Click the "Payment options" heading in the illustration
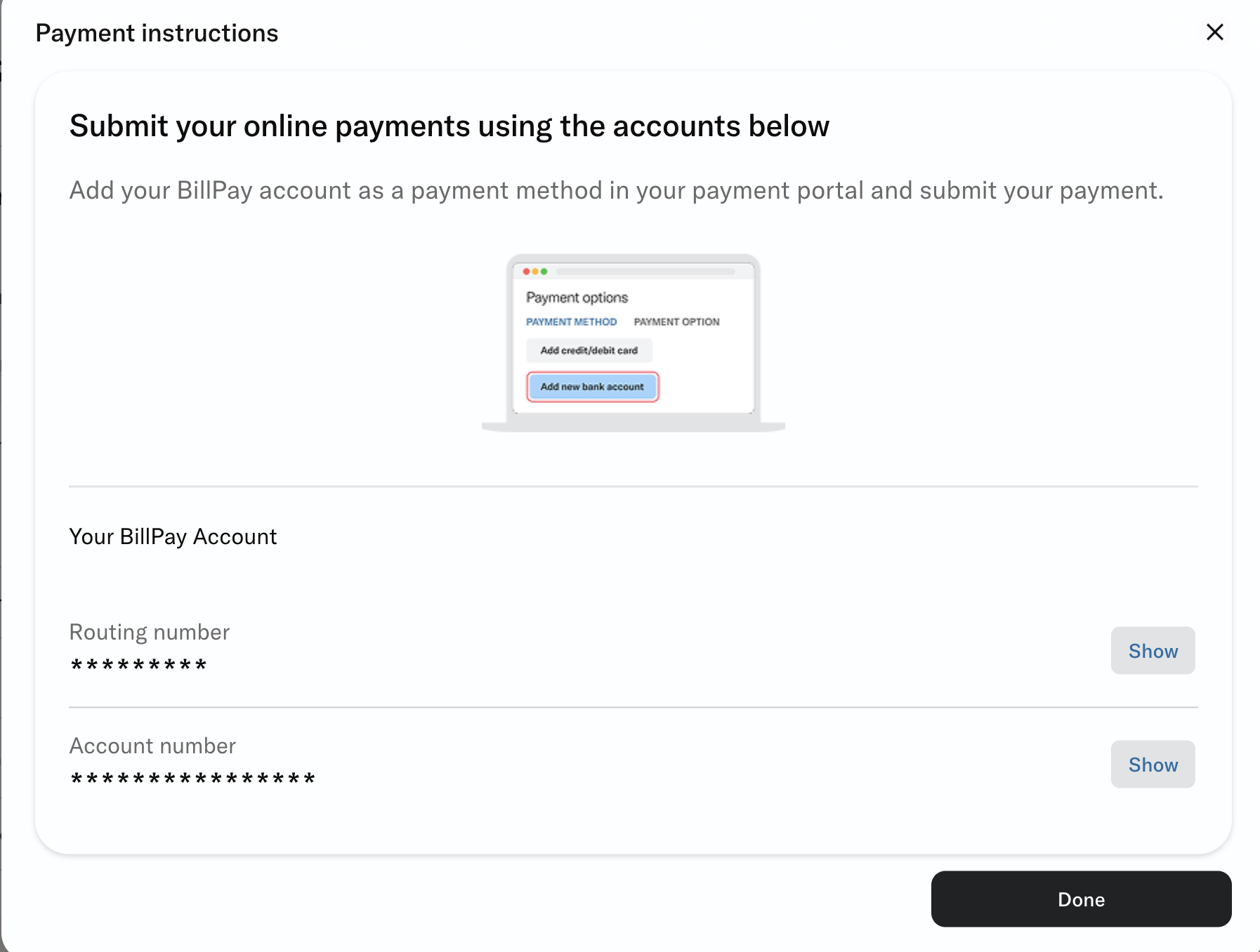This screenshot has width=1260, height=952. [577, 297]
